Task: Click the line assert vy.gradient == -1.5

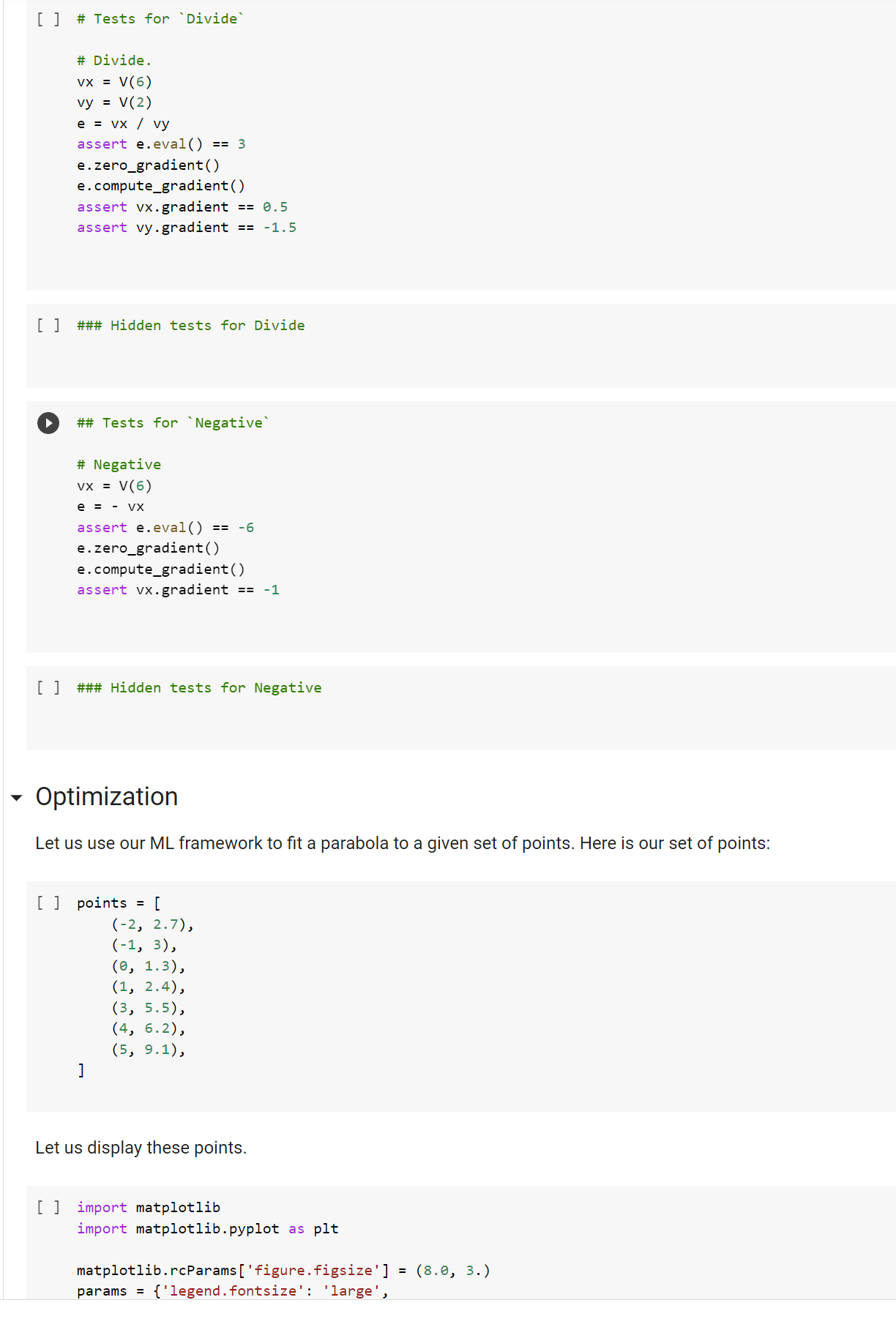Action: tap(187, 228)
